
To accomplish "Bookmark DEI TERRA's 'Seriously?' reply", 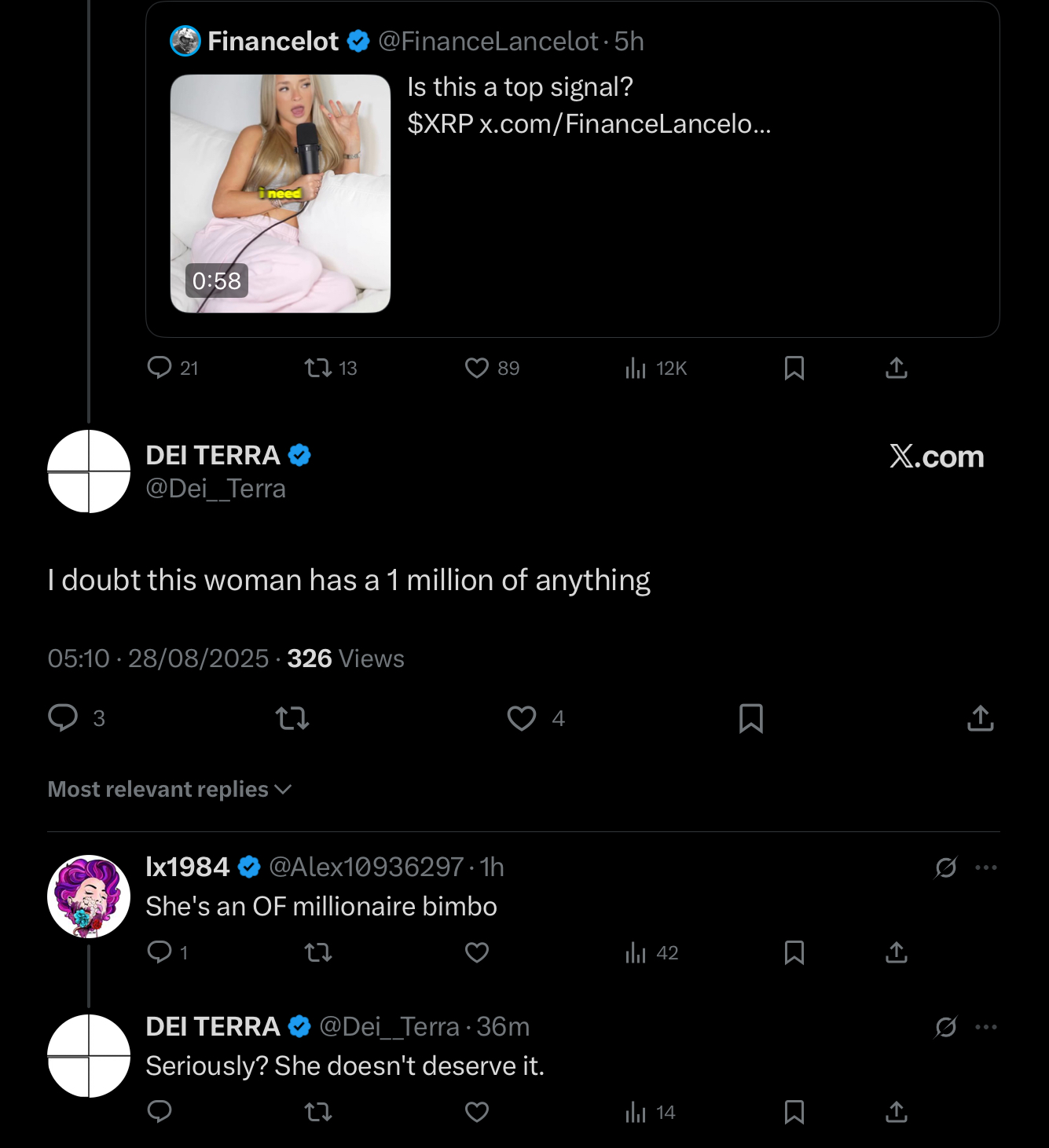I will [x=794, y=1112].
